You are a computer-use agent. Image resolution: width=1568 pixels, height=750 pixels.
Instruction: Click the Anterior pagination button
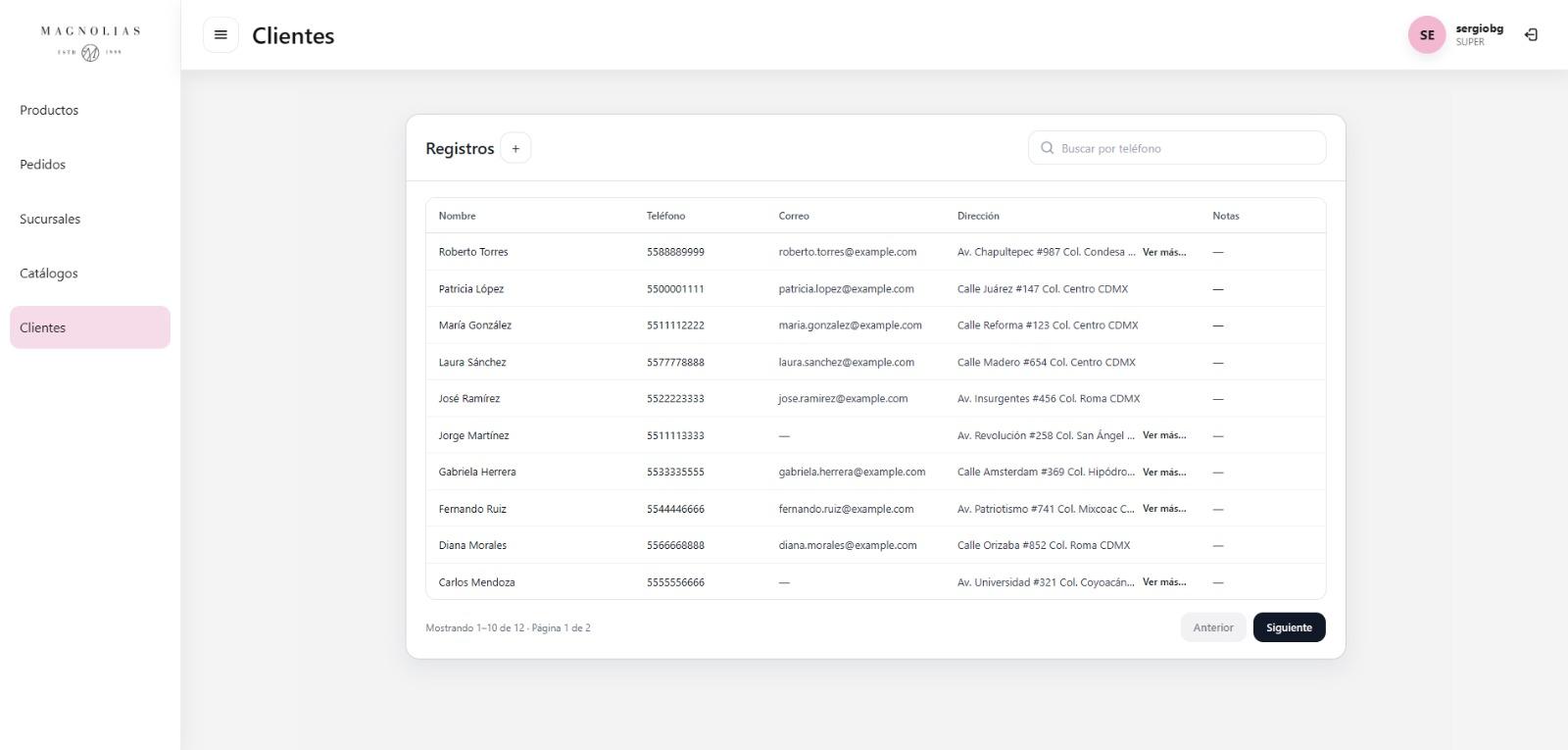click(x=1213, y=627)
